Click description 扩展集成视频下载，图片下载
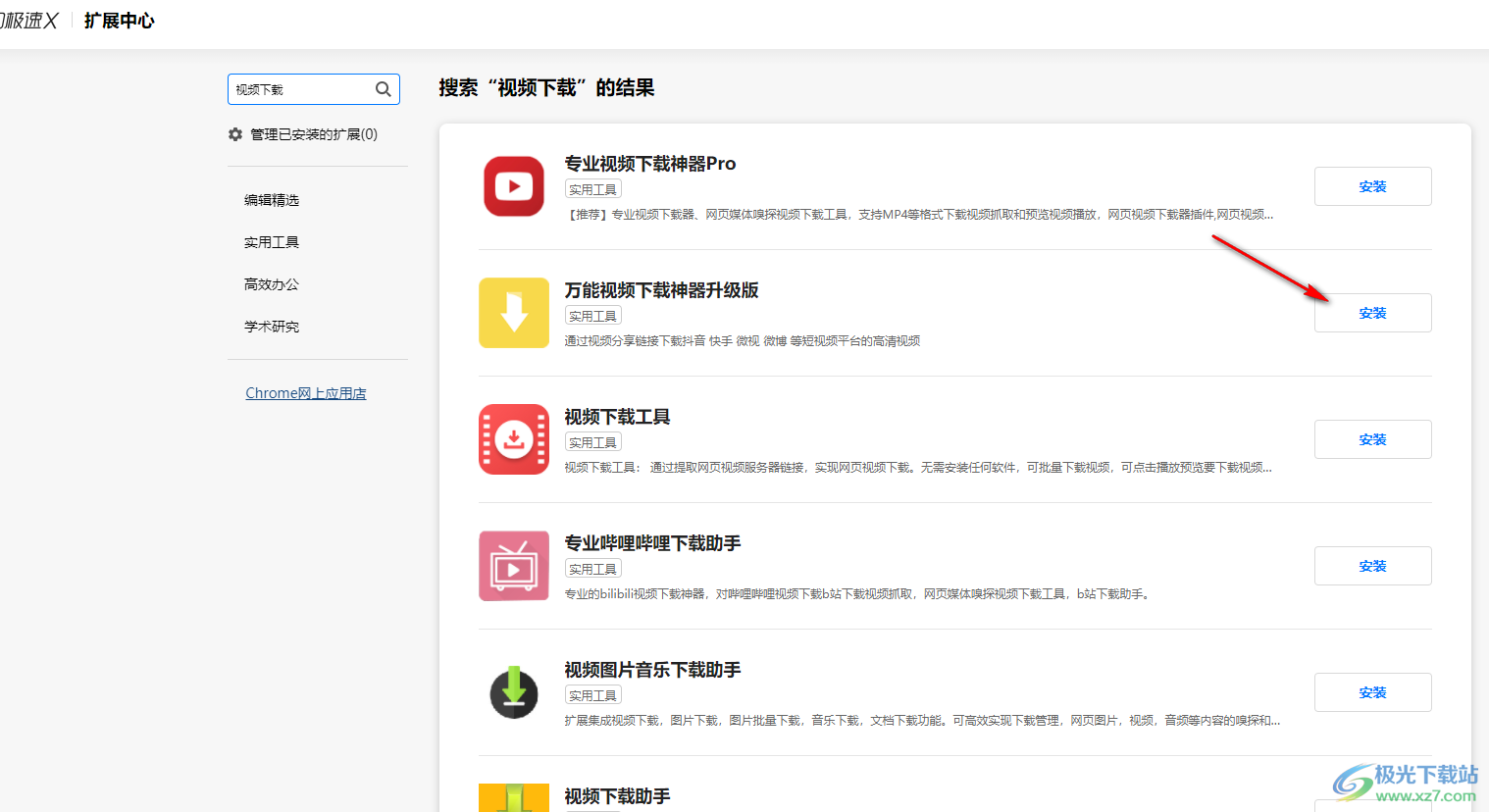 coord(922,721)
